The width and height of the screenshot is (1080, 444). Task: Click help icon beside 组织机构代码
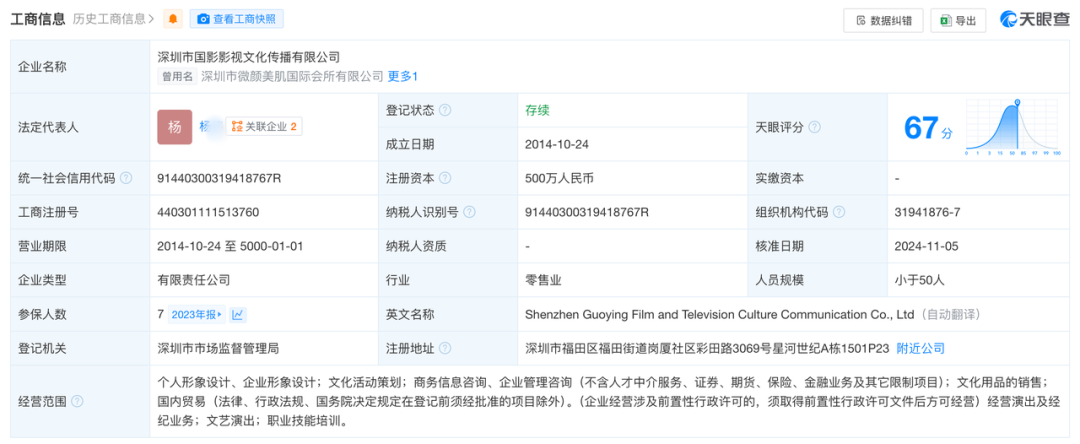839,212
